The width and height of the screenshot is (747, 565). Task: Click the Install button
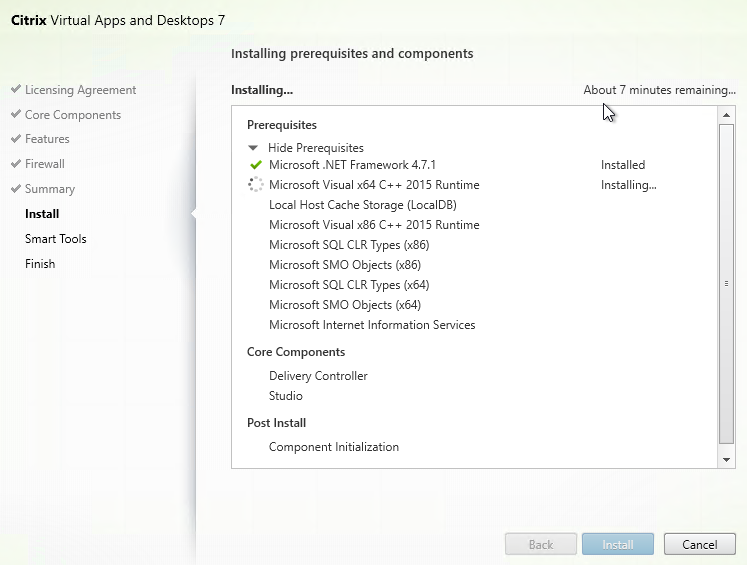click(617, 545)
